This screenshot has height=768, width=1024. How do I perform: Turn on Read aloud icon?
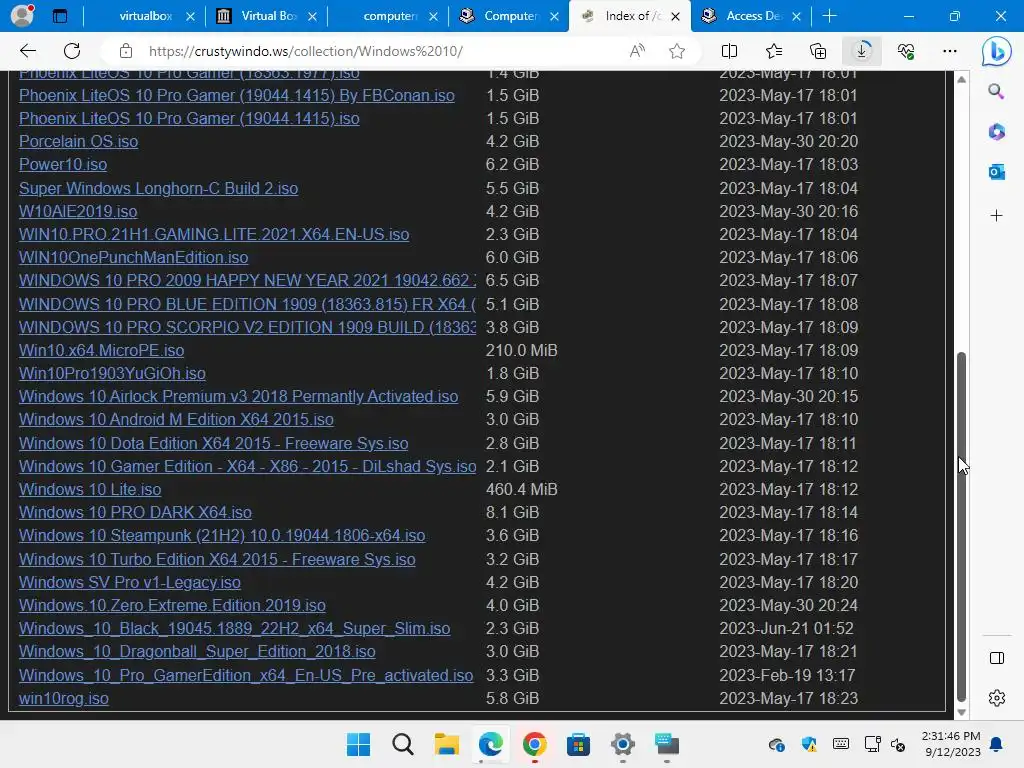tap(637, 51)
